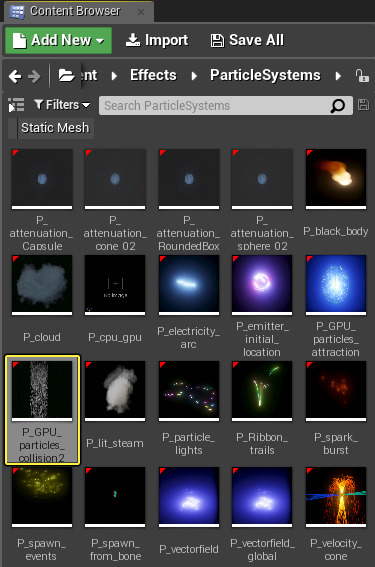Select the P_velocity_cone thumbnail

pos(336,497)
